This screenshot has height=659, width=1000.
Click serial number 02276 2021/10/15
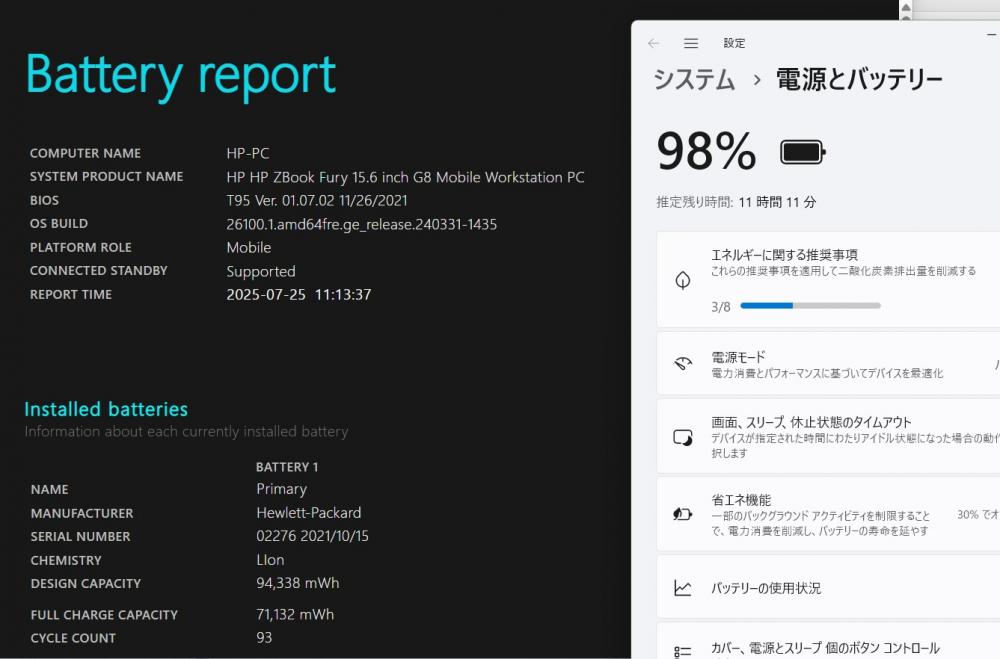(x=312, y=536)
